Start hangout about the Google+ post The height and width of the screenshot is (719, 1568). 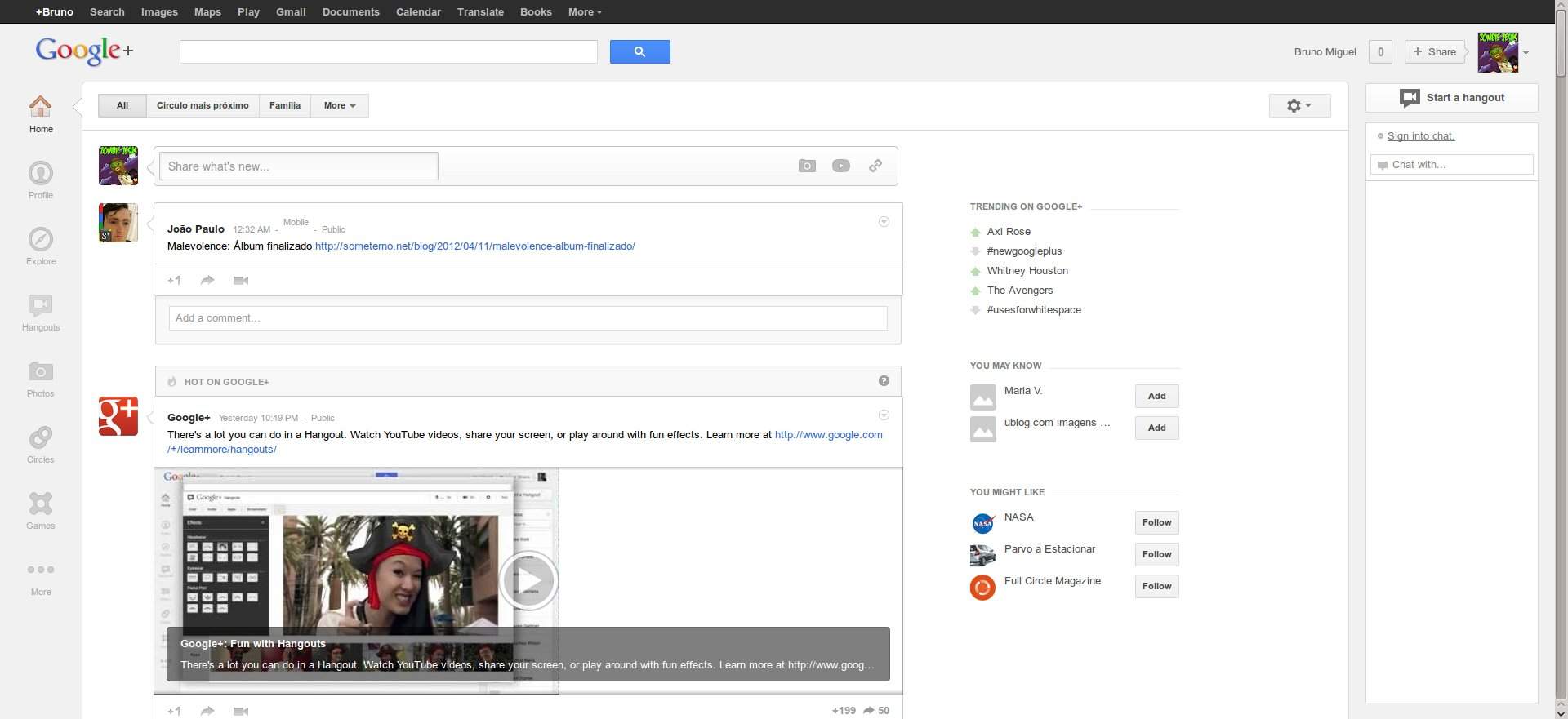[241, 711]
